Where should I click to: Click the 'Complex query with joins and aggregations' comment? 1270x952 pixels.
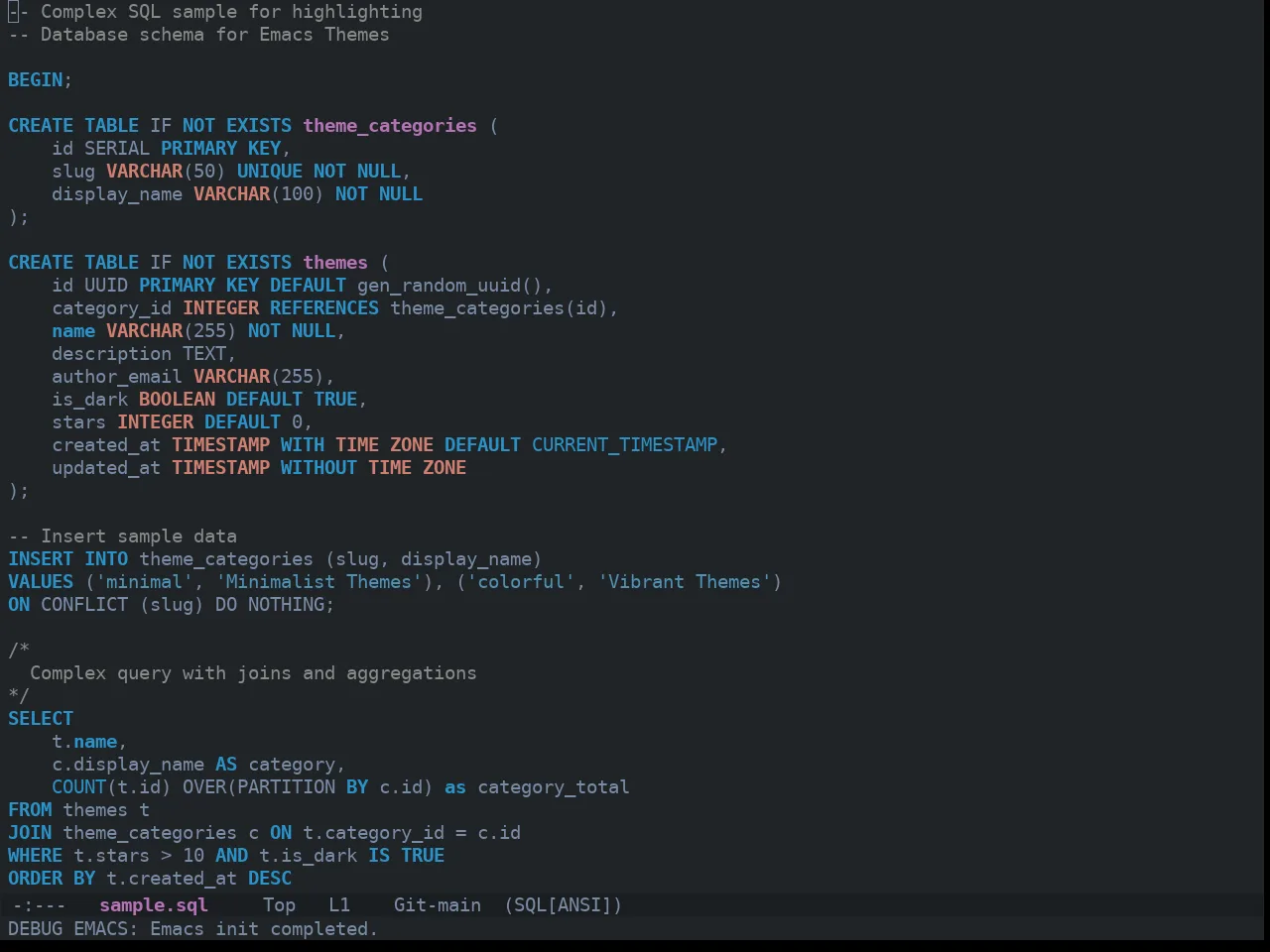coord(253,672)
